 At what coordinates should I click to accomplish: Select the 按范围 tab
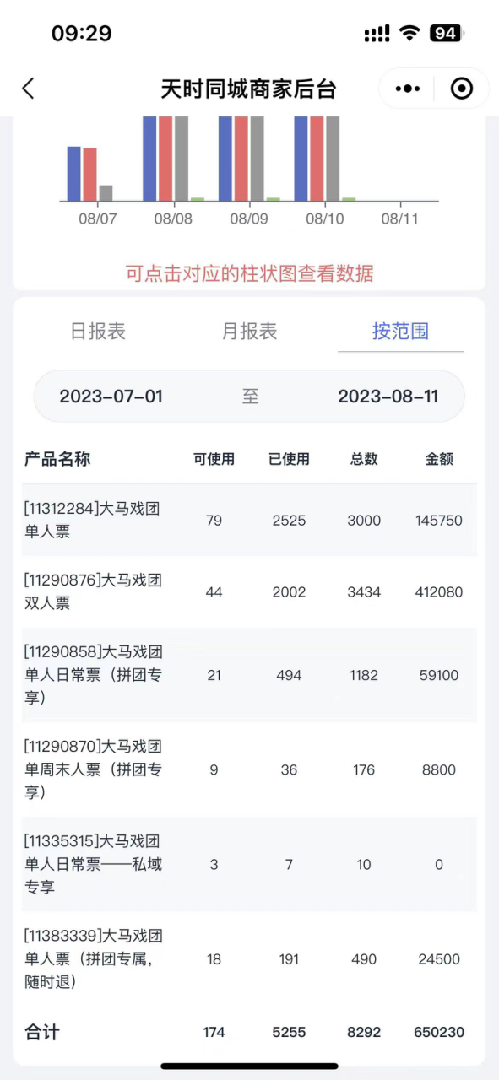coord(400,331)
